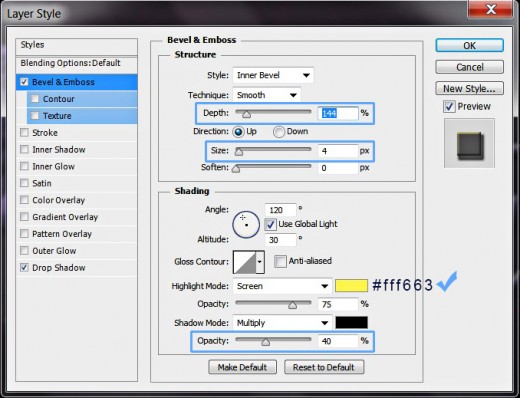Screen dimensions: 520x398
Task: Open the Stroke settings label
Action: (45, 133)
